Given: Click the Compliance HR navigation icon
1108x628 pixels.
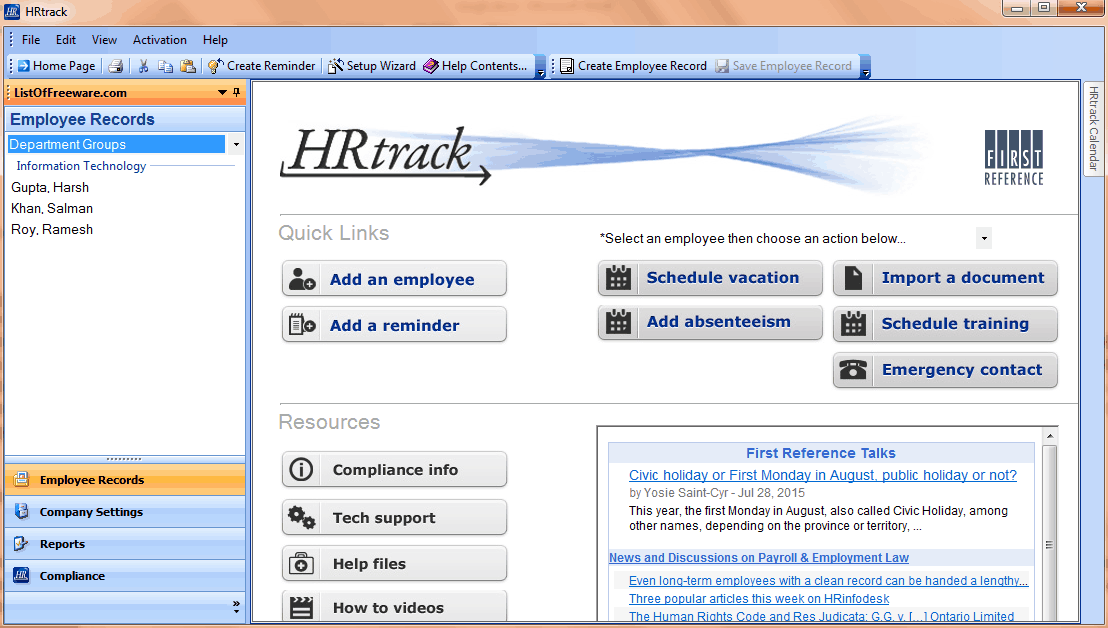Looking at the screenshot, I should (22, 575).
